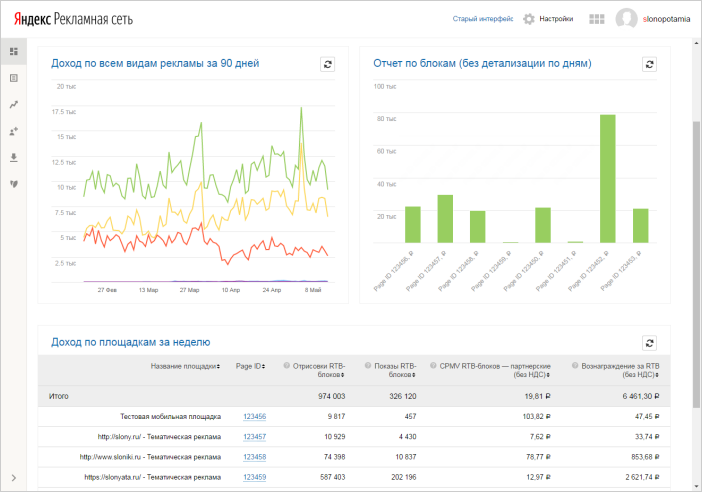
Task: Open Page ID 123459 link
Action: [255, 477]
